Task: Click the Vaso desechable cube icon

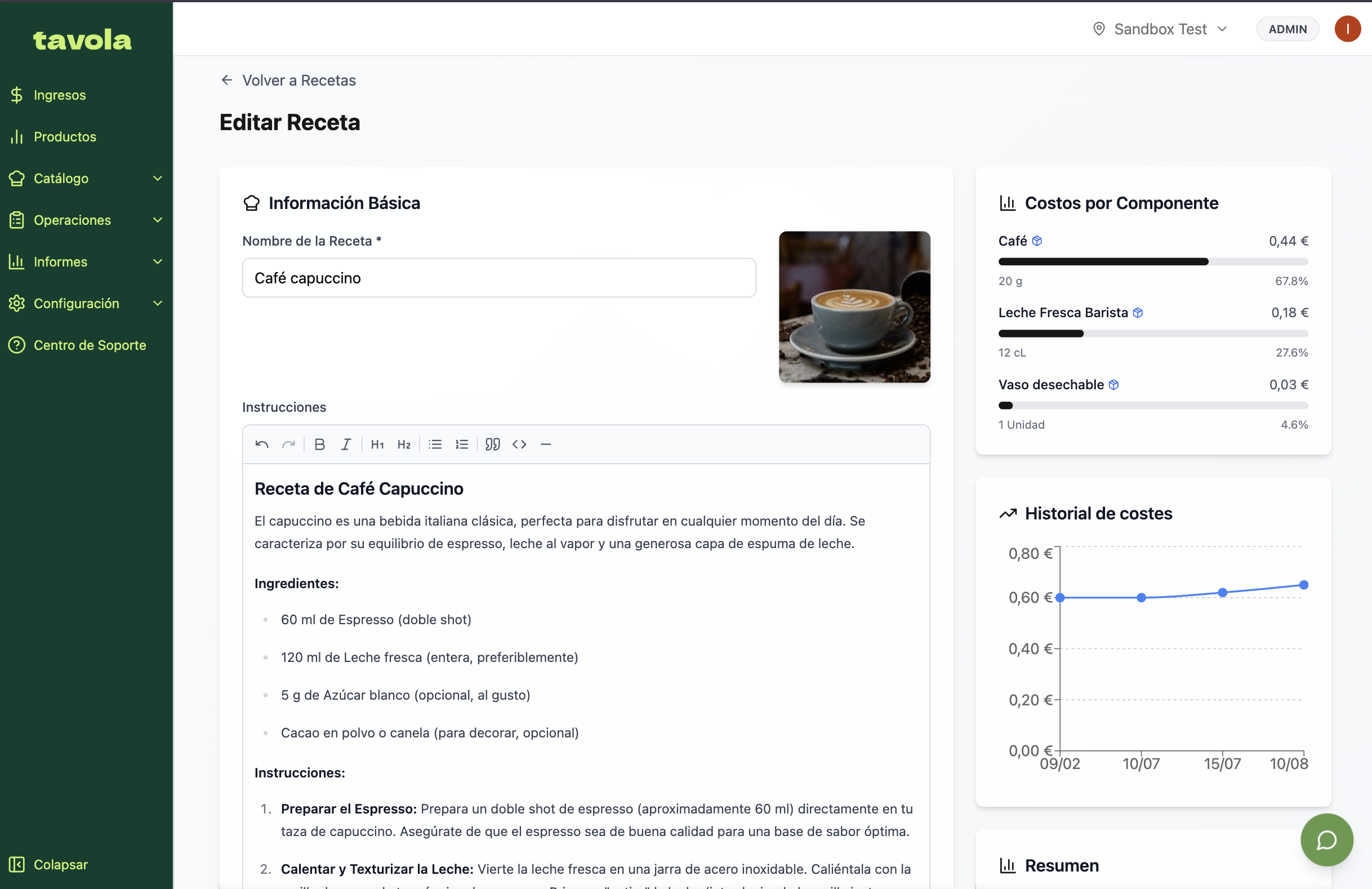Action: point(1113,385)
